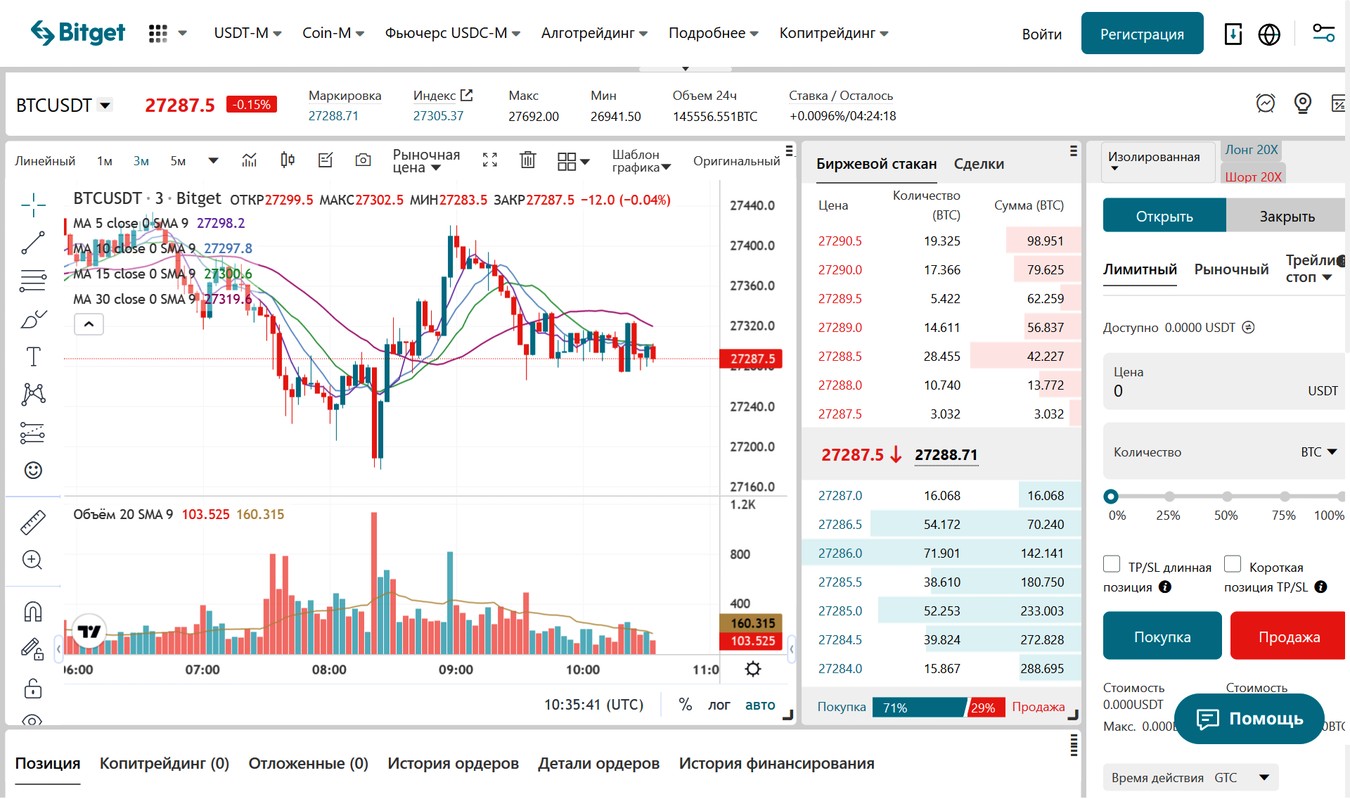Open chart settings gear icon
The height and width of the screenshot is (799, 1350).
753,669
